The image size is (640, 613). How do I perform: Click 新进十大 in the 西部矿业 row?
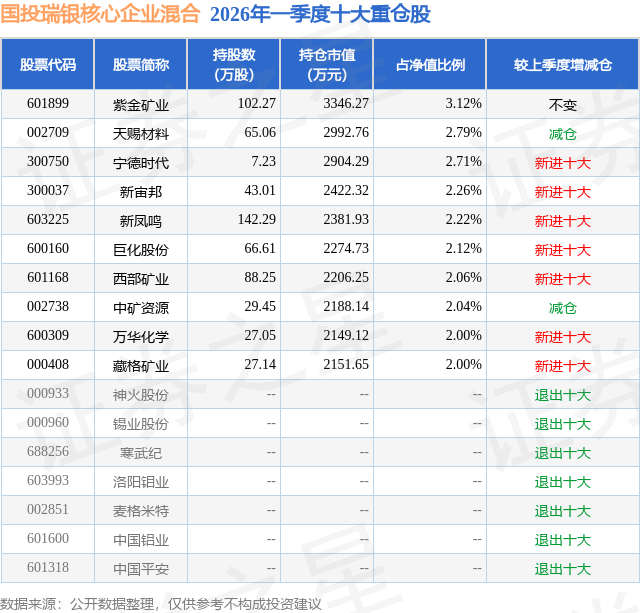tap(562, 278)
